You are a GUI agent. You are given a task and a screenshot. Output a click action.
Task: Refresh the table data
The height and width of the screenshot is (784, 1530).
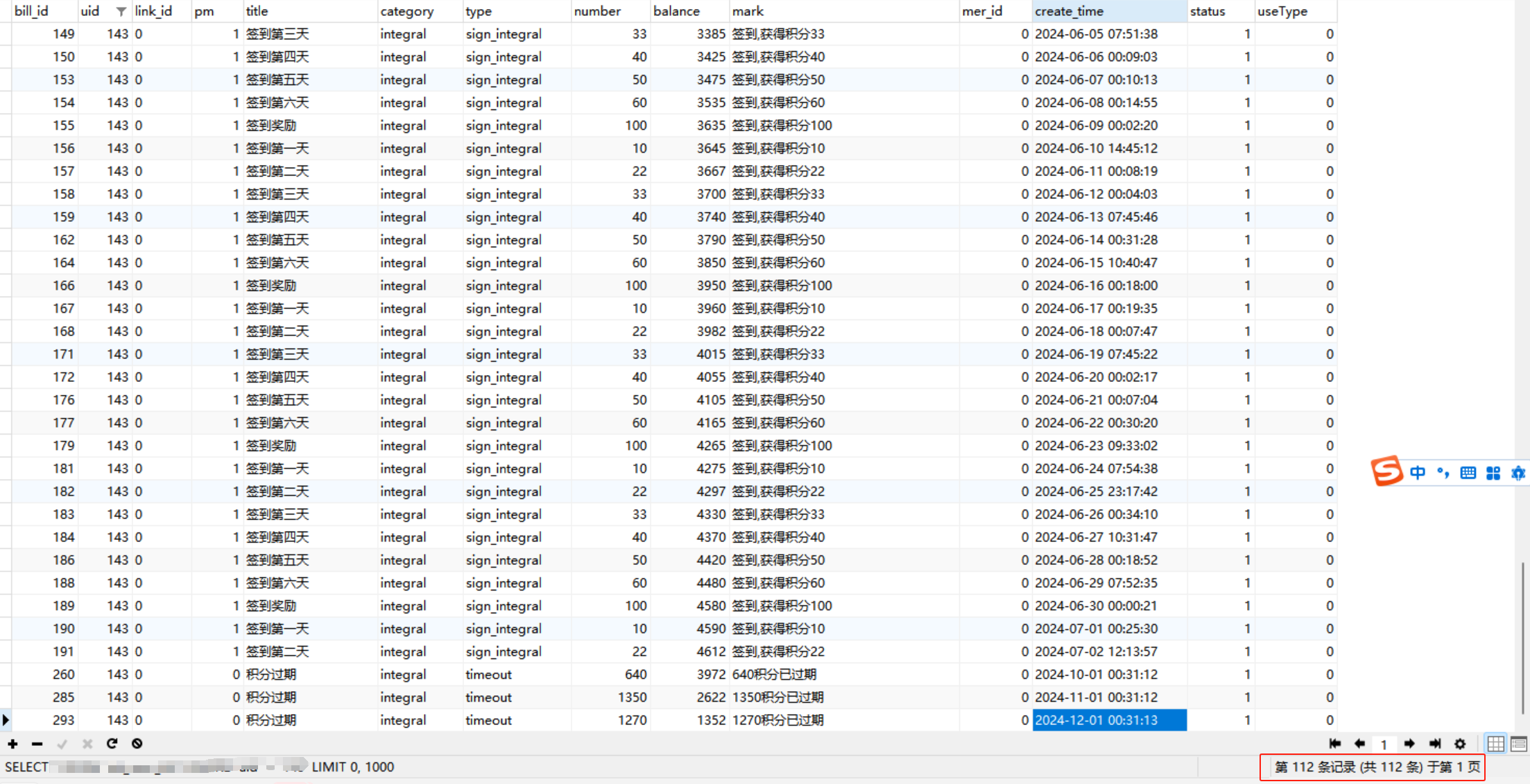coord(112,744)
